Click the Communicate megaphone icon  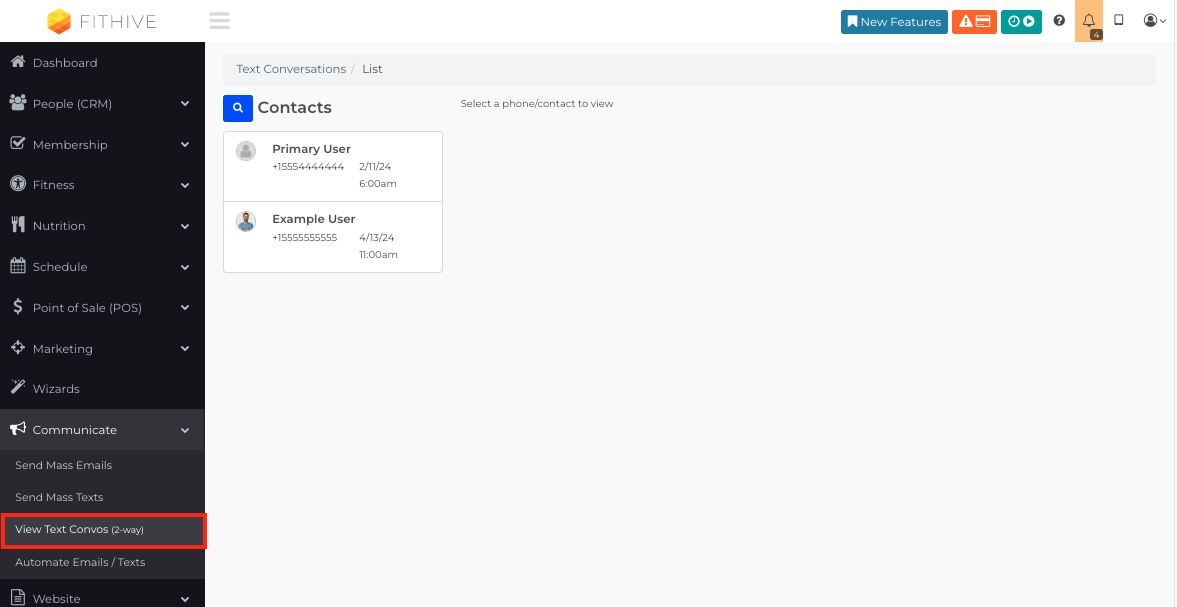pyautogui.click(x=18, y=428)
